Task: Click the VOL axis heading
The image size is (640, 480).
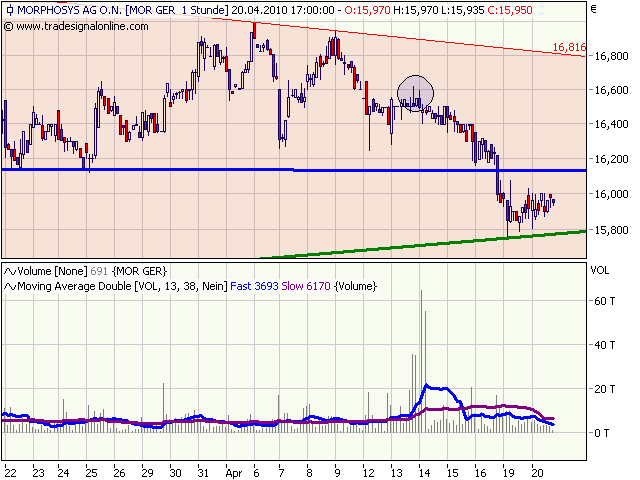Action: point(600,270)
